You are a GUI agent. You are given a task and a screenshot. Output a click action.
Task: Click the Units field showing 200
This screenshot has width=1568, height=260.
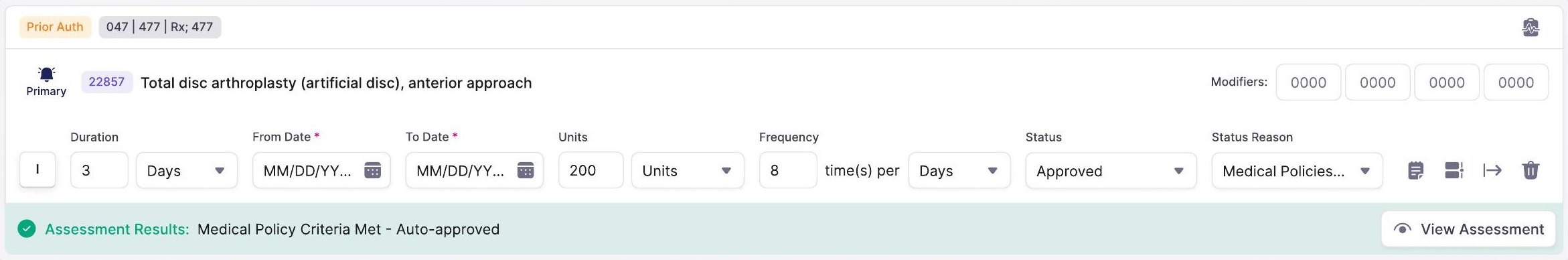[x=591, y=170]
